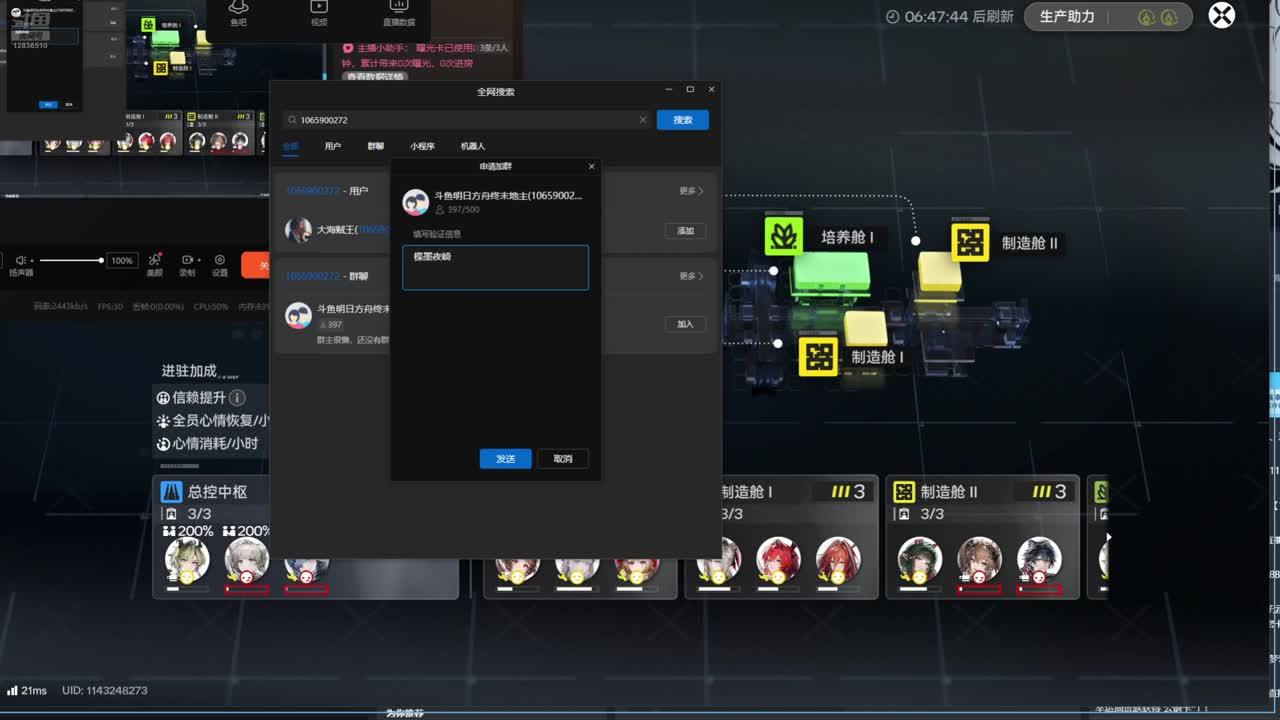Adjust the speaker volume slider

click(70, 260)
